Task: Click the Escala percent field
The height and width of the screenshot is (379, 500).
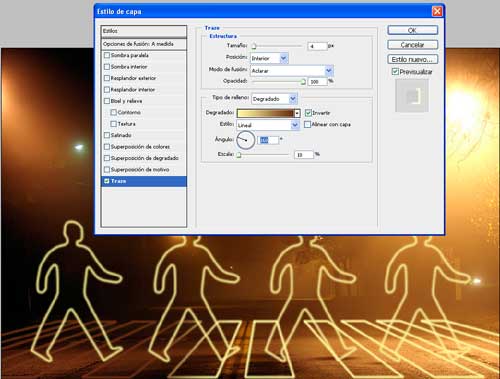Action: tap(304, 155)
